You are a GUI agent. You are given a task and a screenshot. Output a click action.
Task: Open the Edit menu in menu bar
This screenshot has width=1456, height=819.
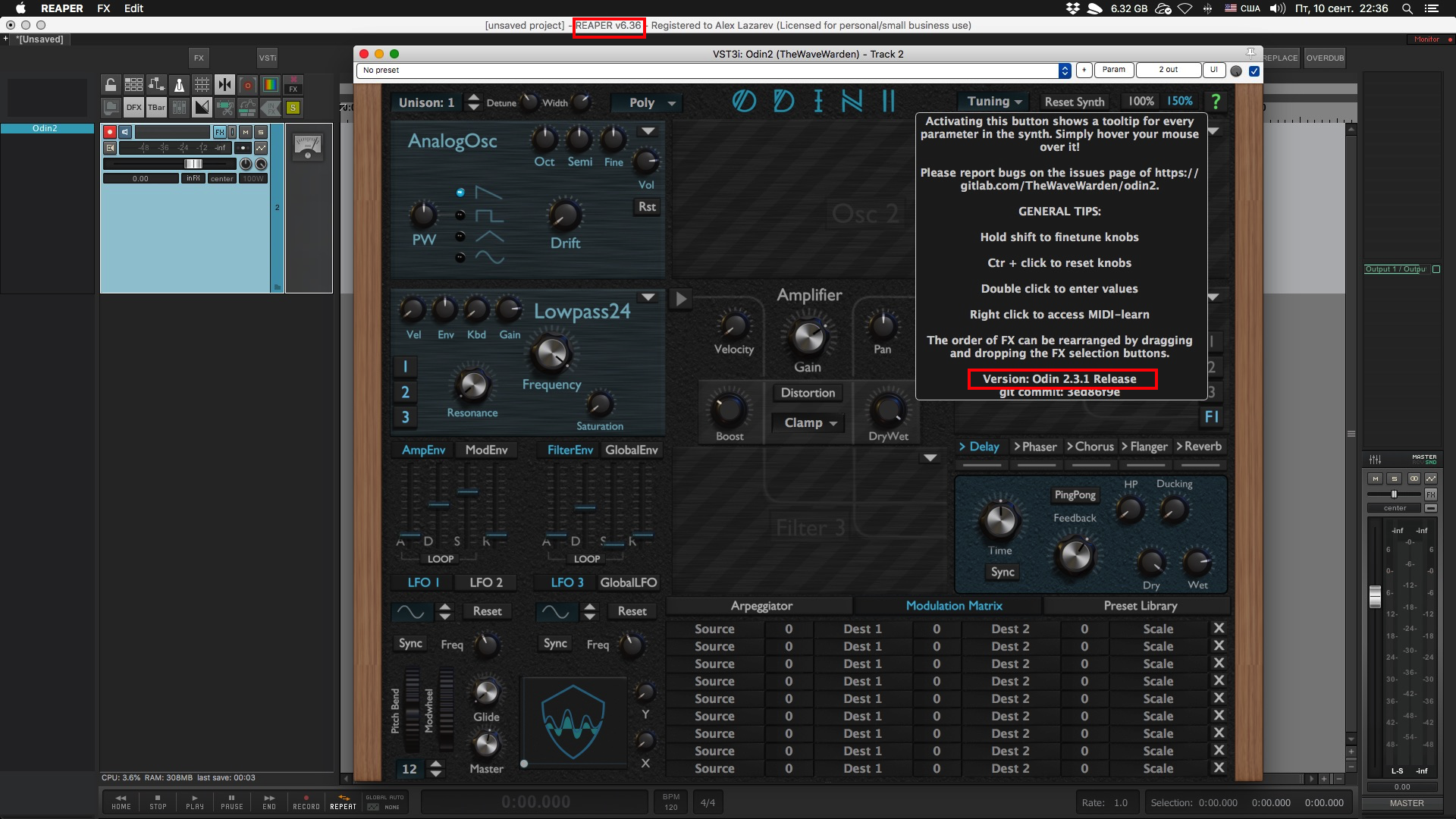[133, 8]
